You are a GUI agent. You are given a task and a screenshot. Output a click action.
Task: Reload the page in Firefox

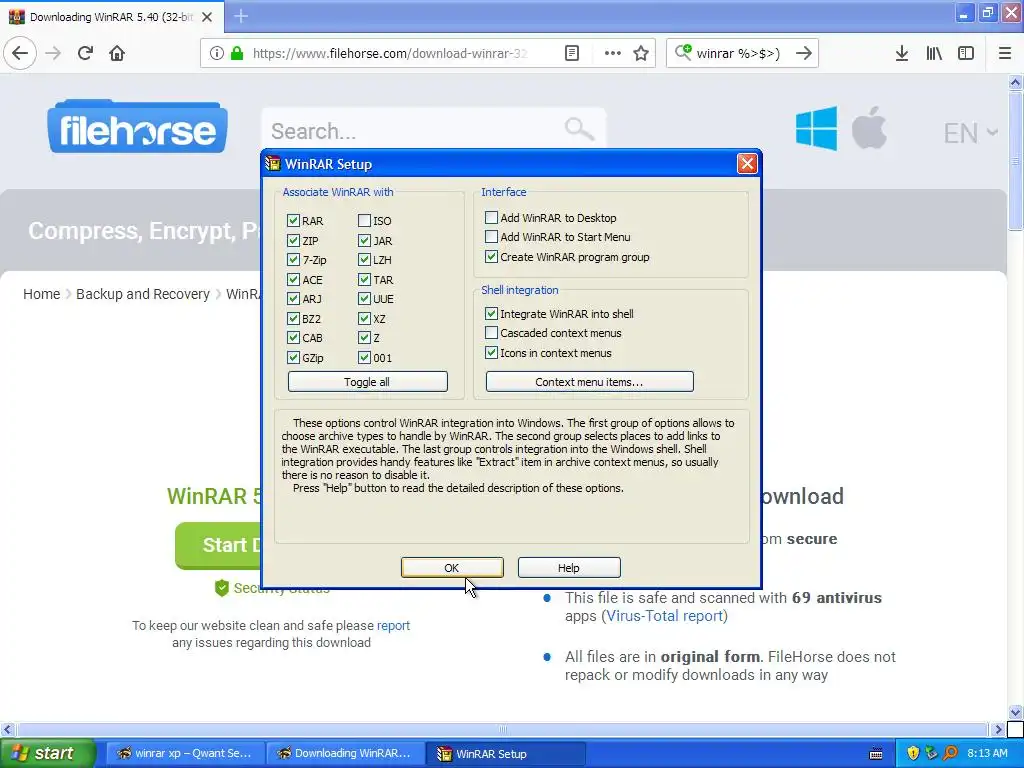pyautogui.click(x=85, y=53)
